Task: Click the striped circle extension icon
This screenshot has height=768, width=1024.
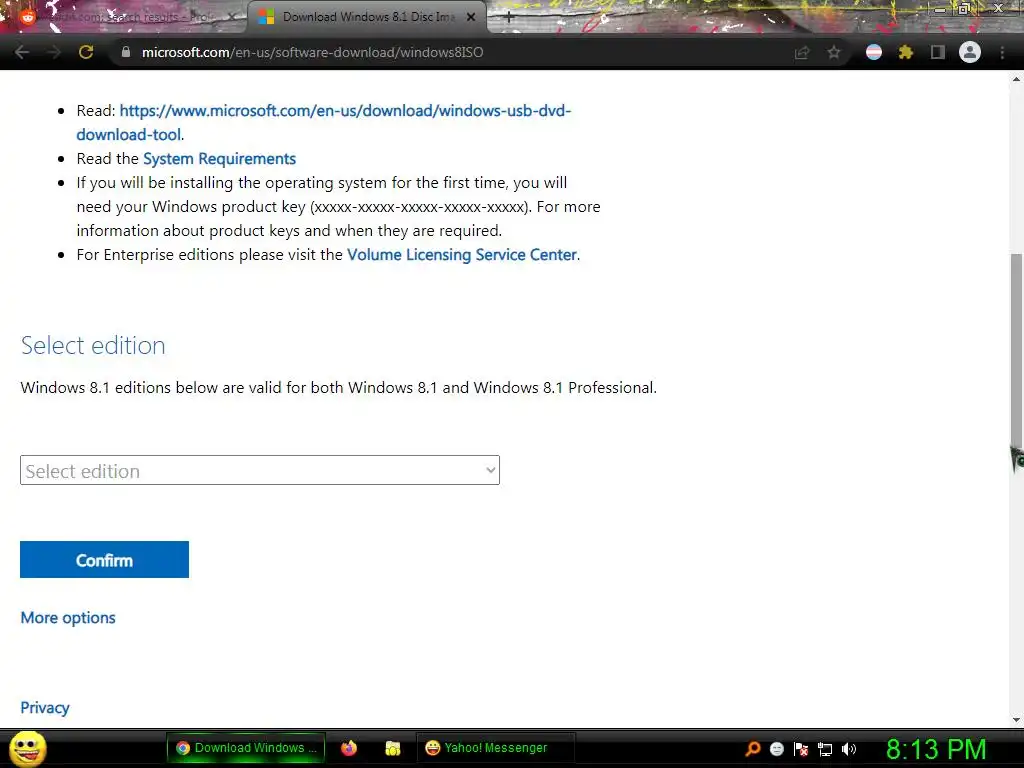Action: [874, 52]
